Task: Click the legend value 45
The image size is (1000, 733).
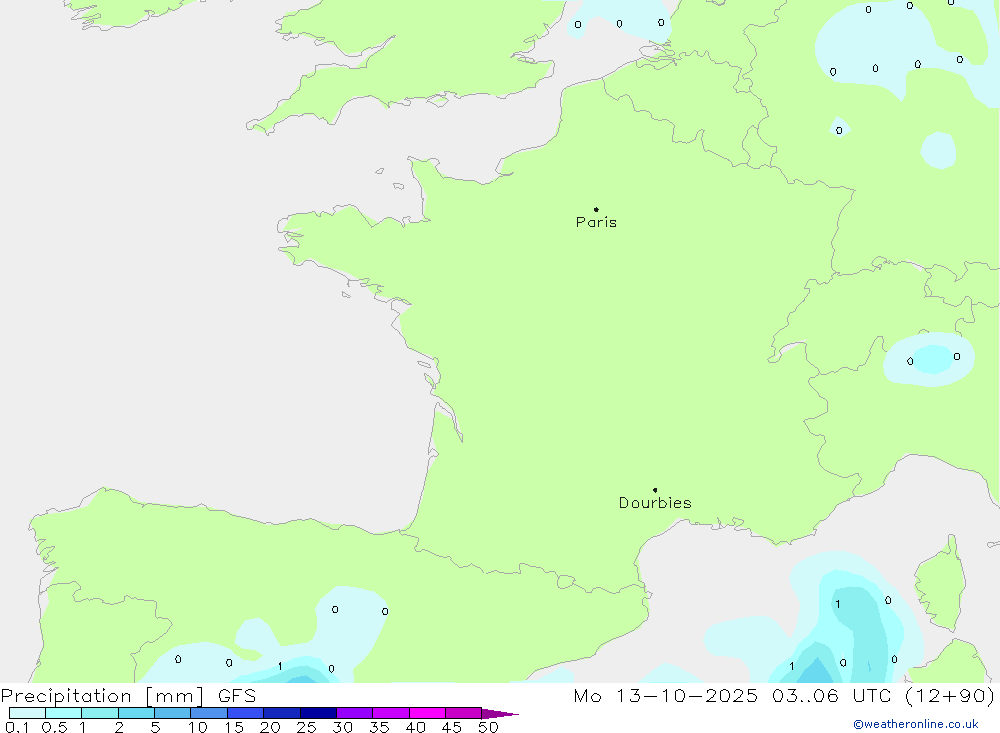Action: click(x=452, y=727)
